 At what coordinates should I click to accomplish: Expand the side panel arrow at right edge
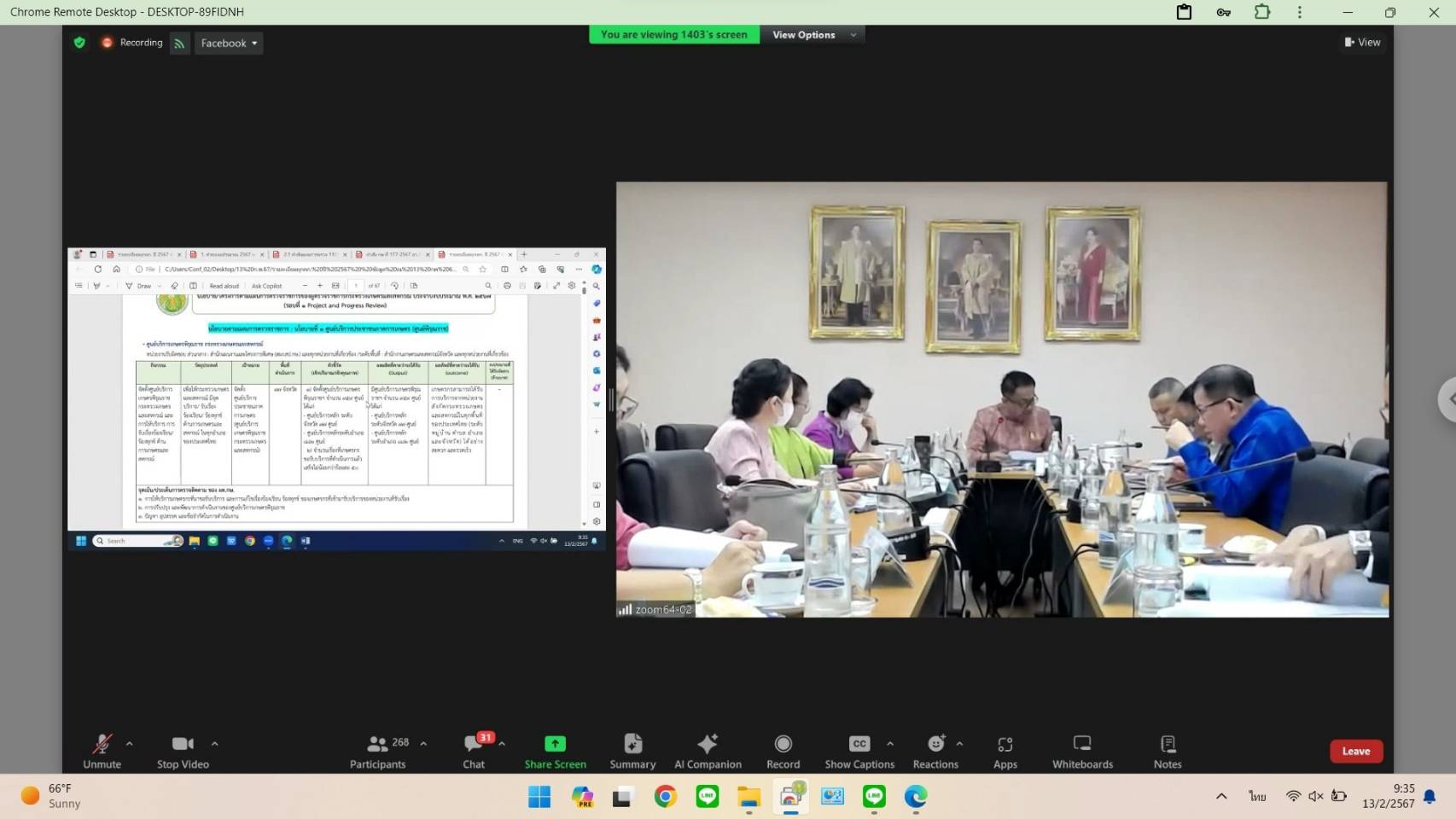(x=1448, y=399)
